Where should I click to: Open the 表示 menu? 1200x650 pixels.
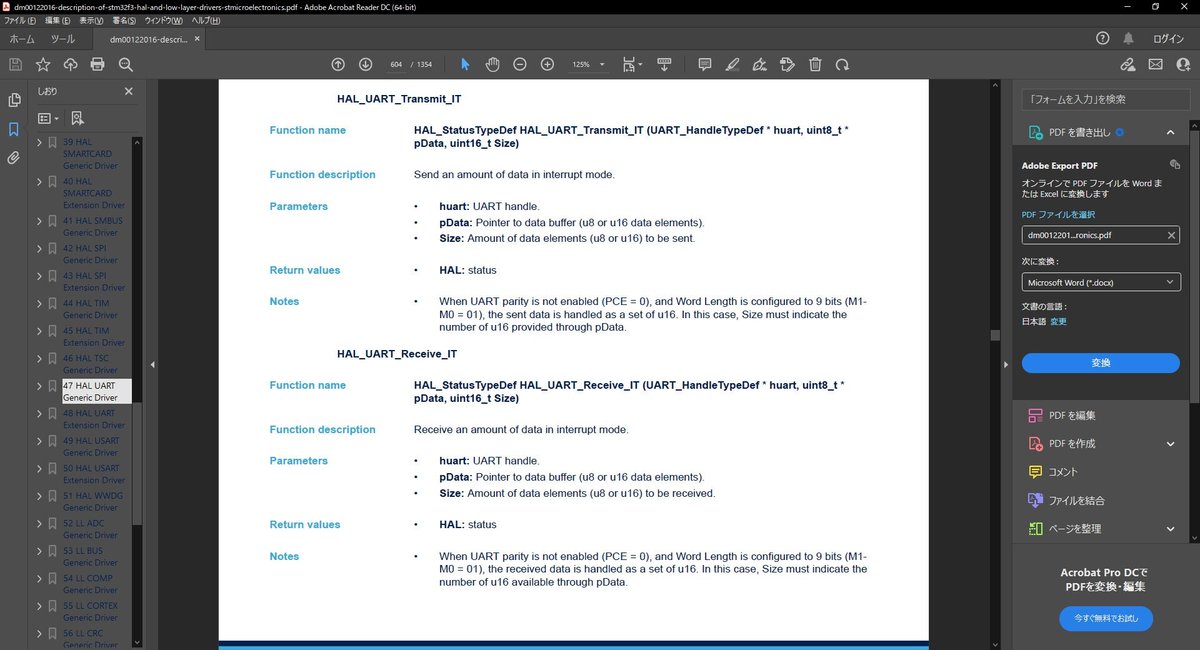[x=93, y=20]
